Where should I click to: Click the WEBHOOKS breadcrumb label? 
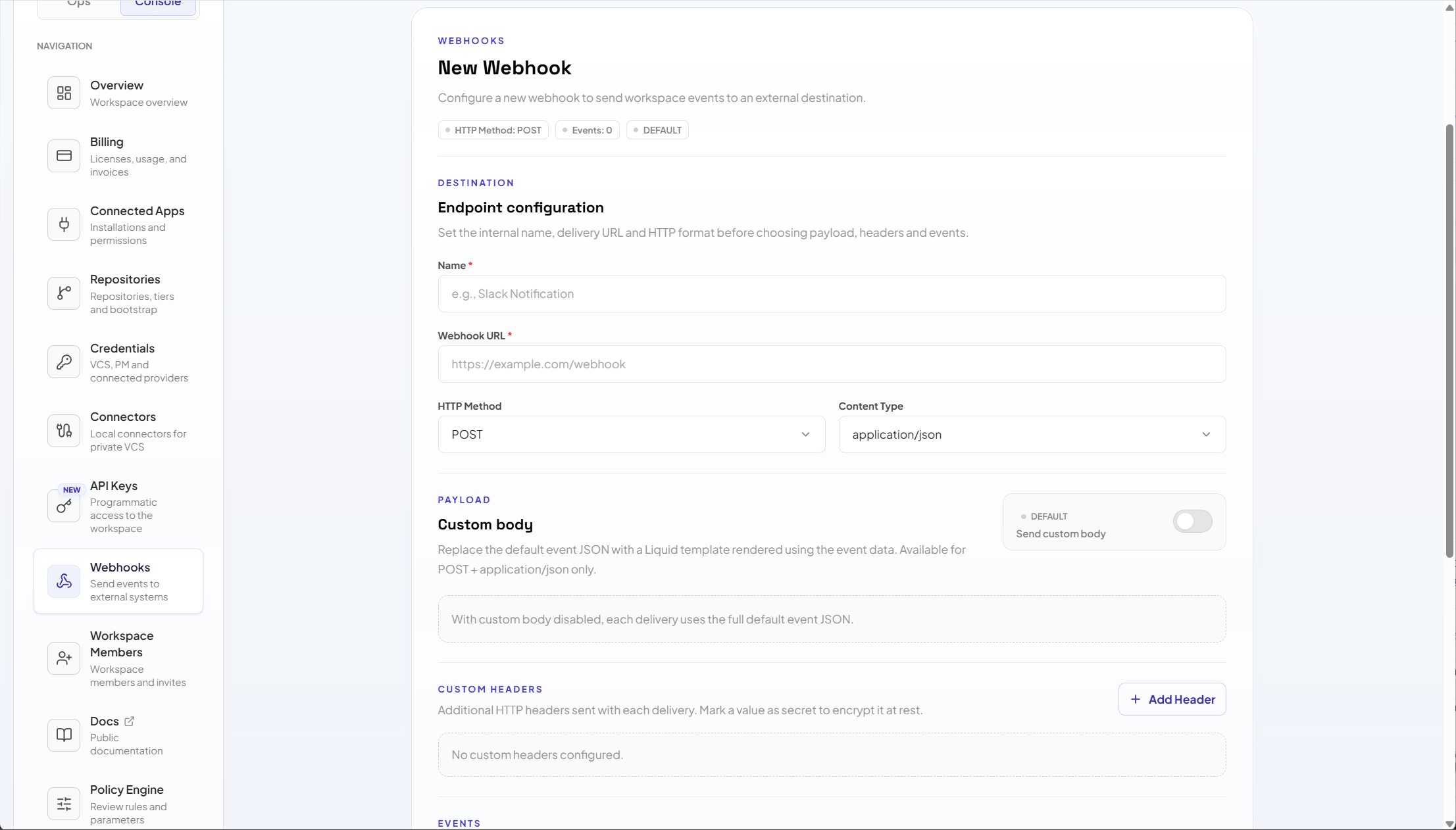[x=471, y=41]
